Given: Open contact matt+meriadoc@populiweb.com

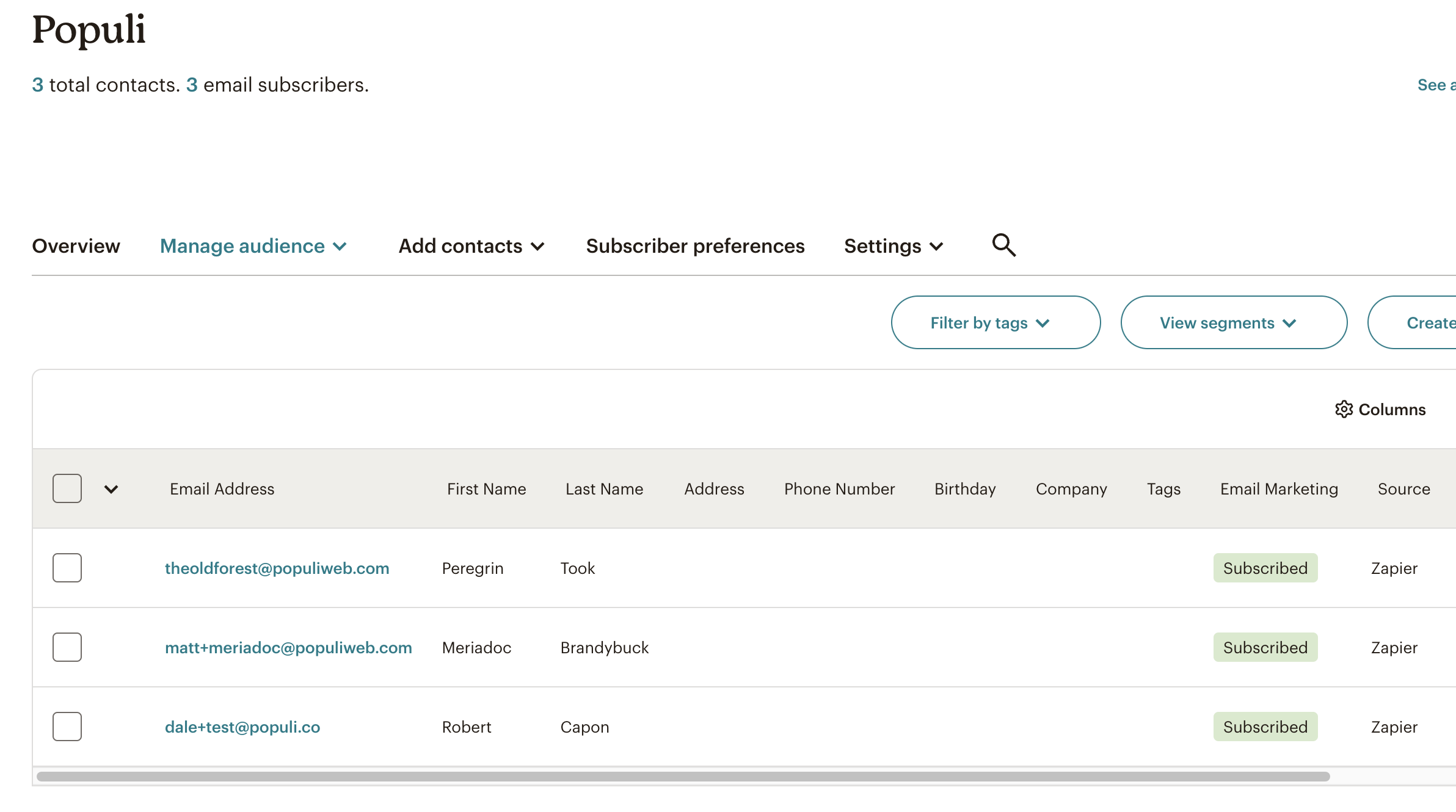Looking at the screenshot, I should click(288, 648).
